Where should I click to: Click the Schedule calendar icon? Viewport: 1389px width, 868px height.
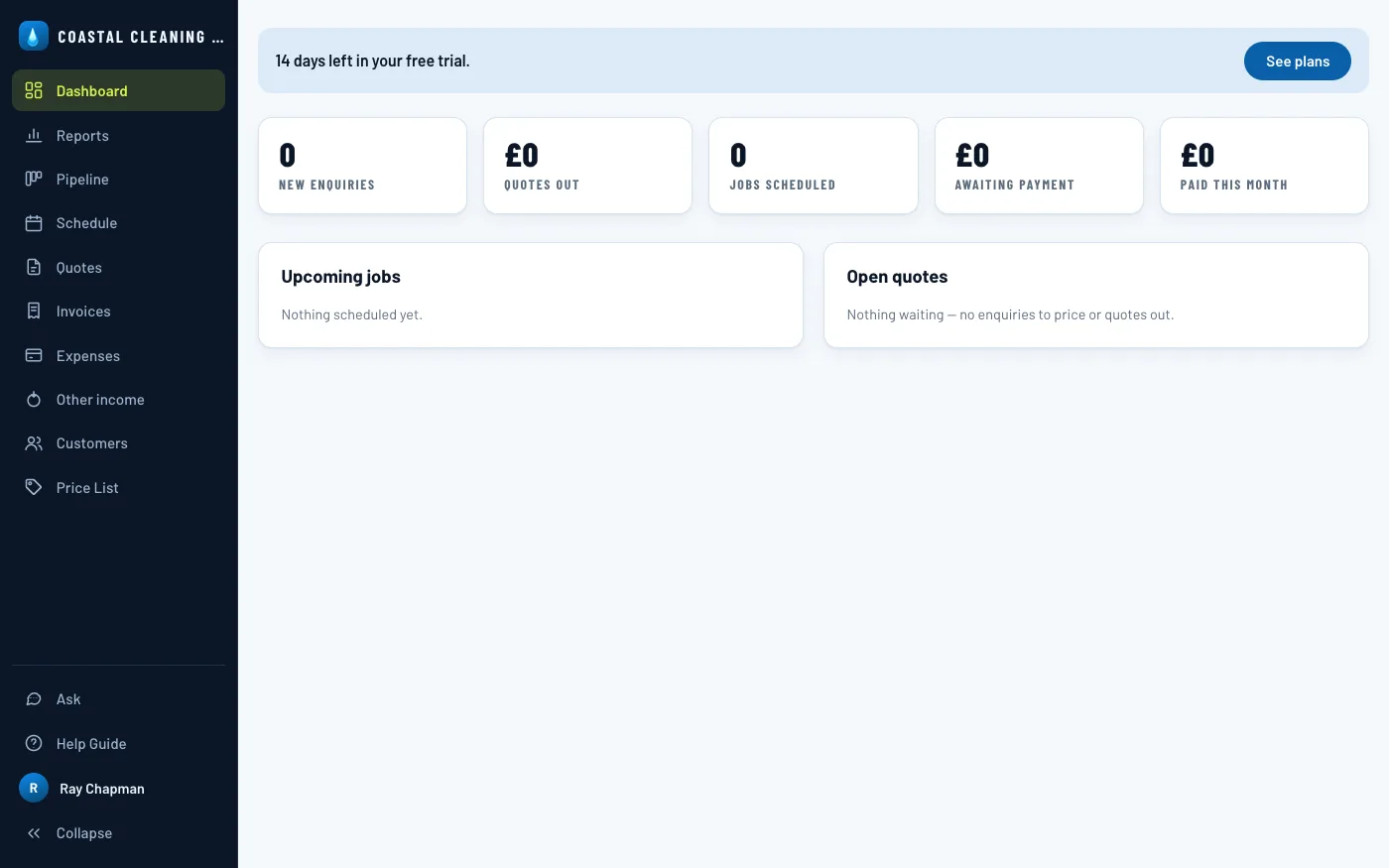tap(34, 223)
